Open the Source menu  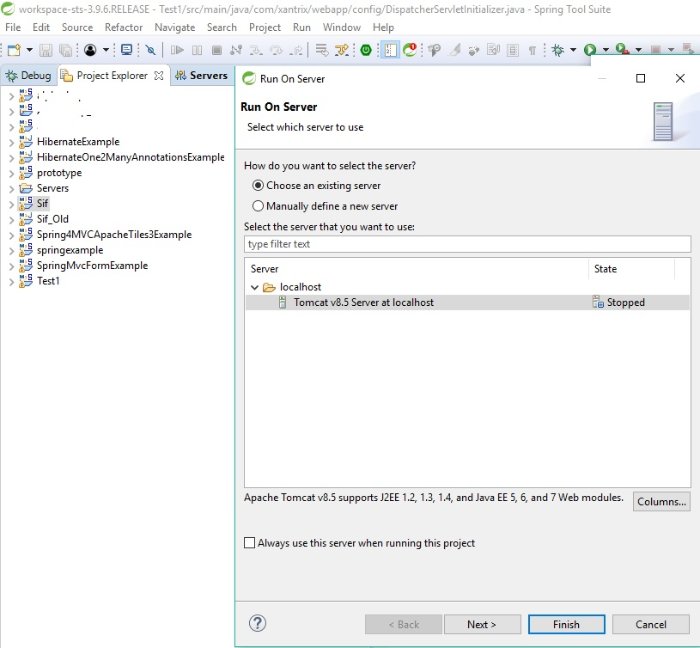point(77,27)
